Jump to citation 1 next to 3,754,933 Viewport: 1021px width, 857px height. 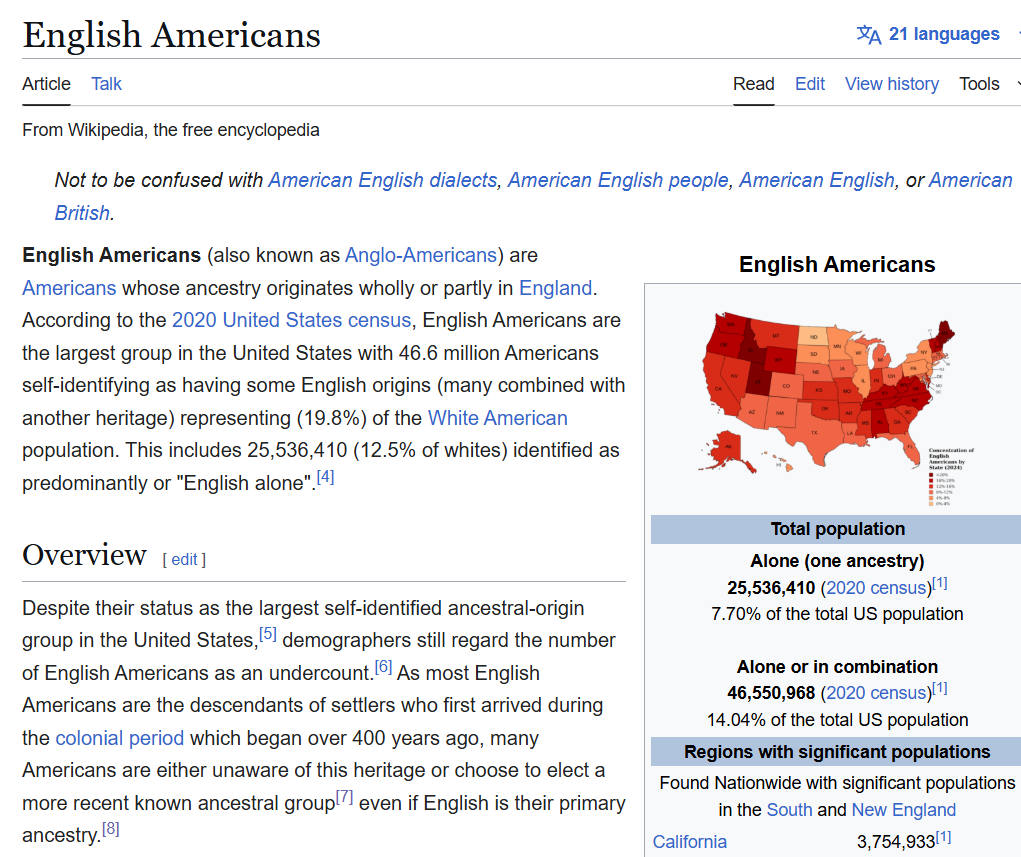point(943,837)
